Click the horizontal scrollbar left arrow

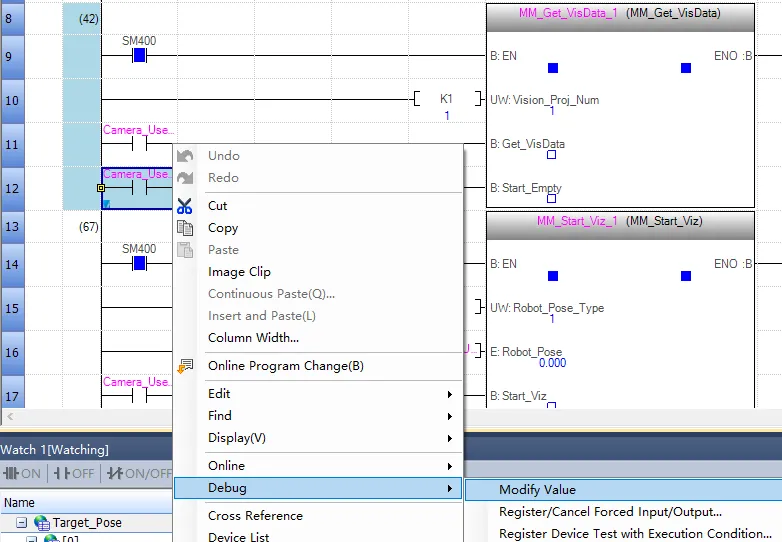tap(8, 416)
